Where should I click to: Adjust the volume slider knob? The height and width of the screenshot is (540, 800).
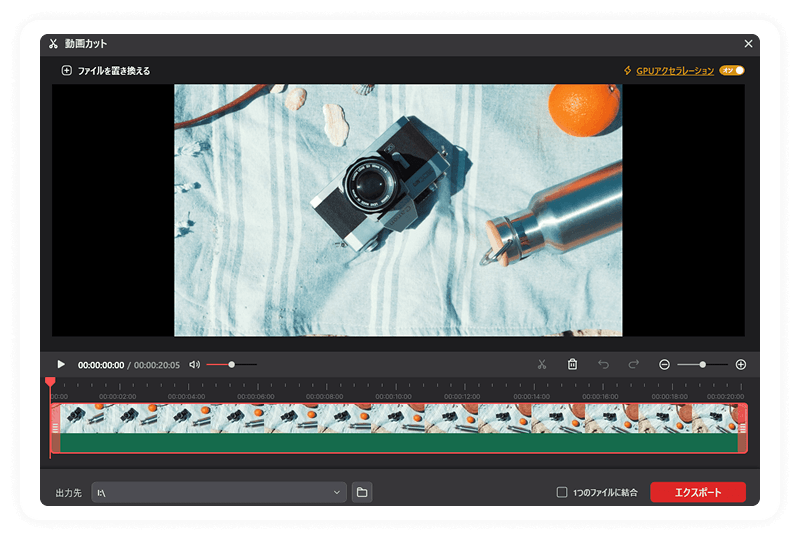pyautogui.click(x=232, y=364)
